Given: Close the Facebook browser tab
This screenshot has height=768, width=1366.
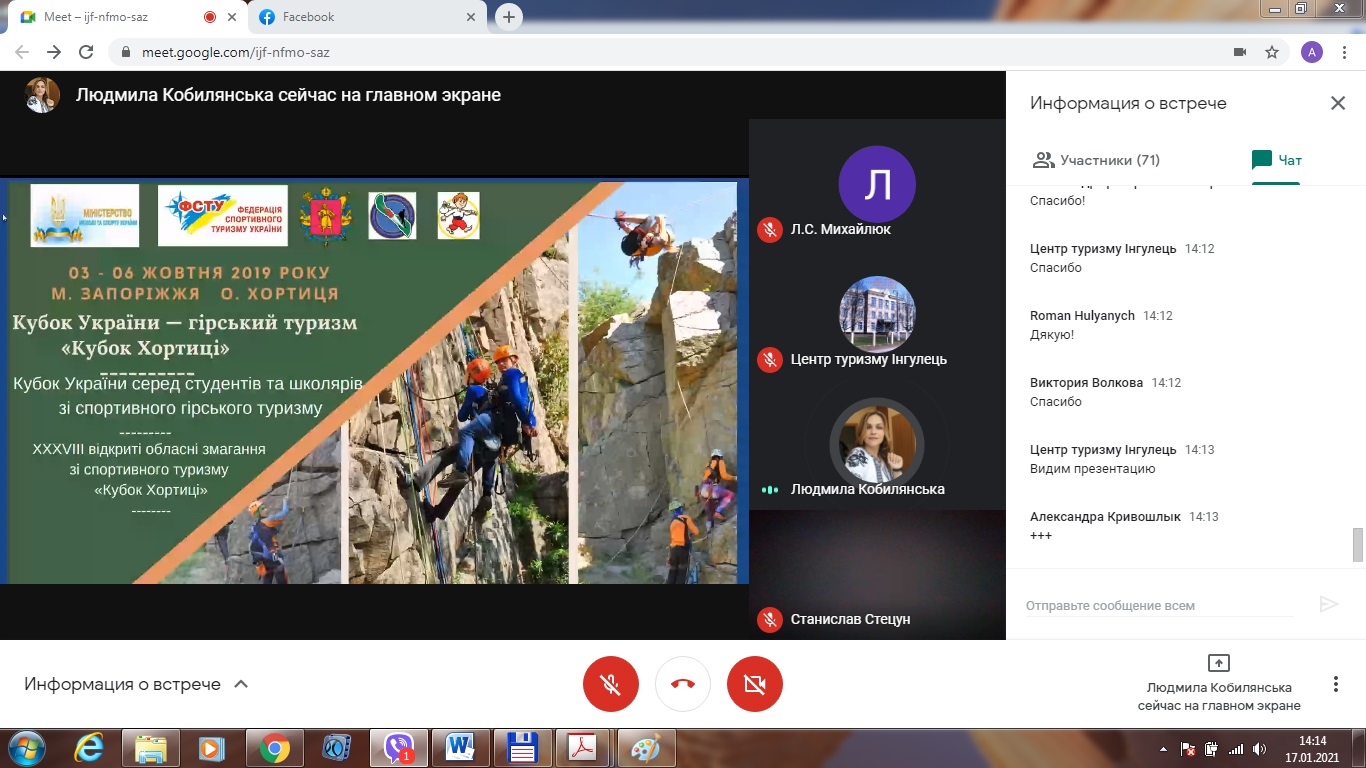Looking at the screenshot, I should tap(472, 17).
